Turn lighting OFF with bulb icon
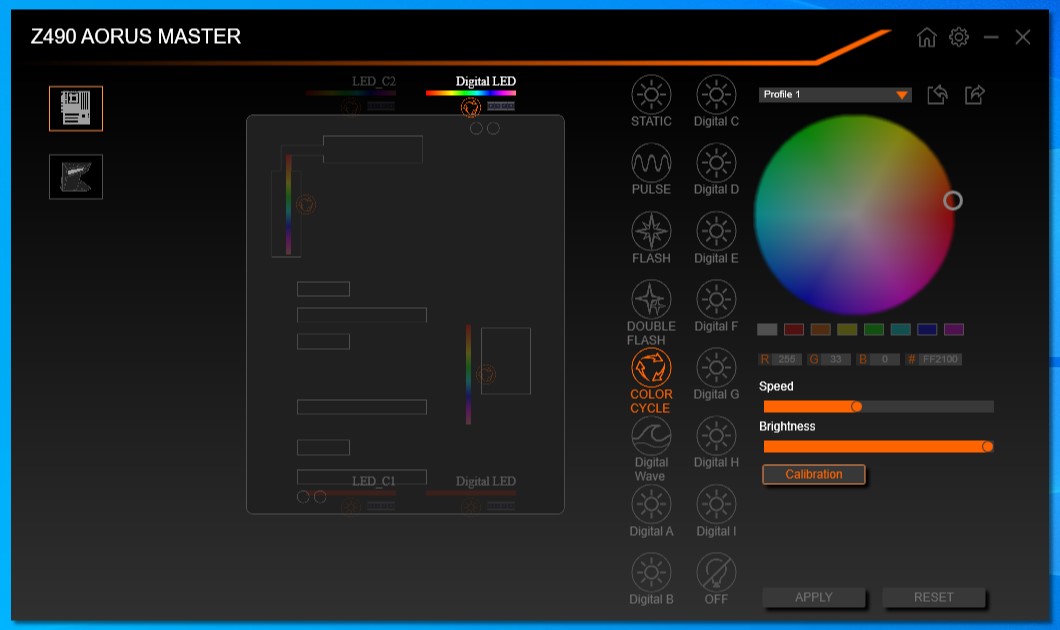Screen dimensions: 1060x630 [716, 579]
